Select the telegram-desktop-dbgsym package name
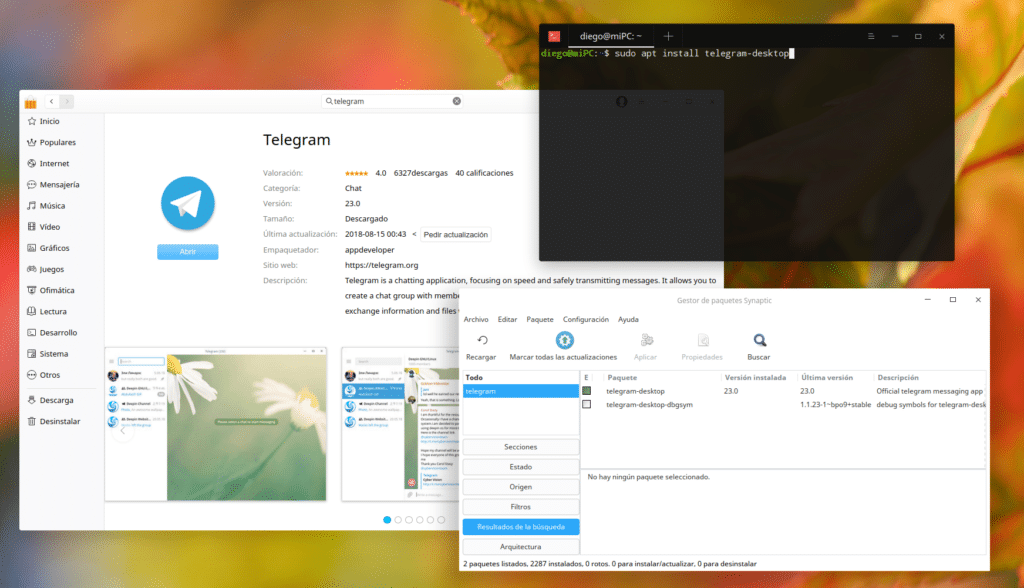Image resolution: width=1024 pixels, height=588 pixels. pyautogui.click(x=649, y=405)
